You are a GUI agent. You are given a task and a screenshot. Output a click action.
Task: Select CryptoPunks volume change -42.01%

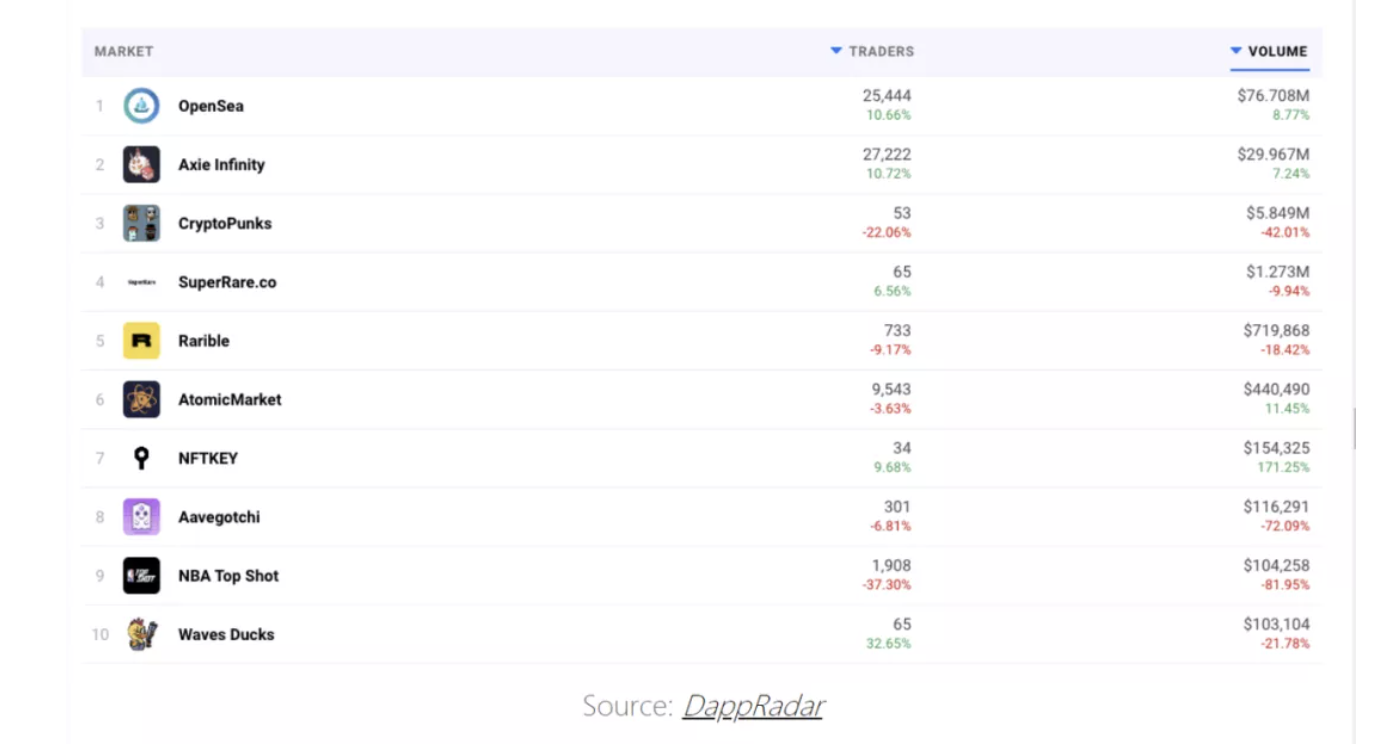tap(1285, 233)
